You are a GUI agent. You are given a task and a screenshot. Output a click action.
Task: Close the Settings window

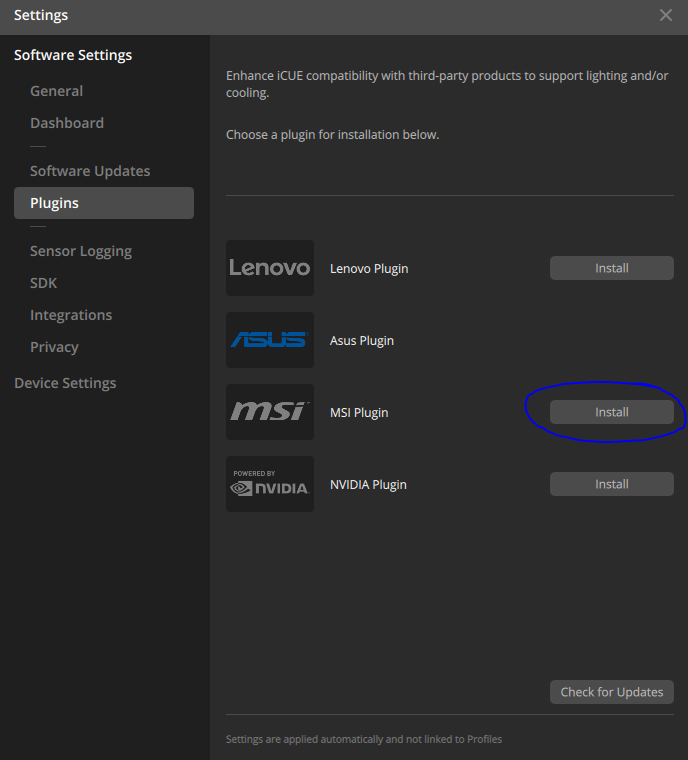point(666,15)
